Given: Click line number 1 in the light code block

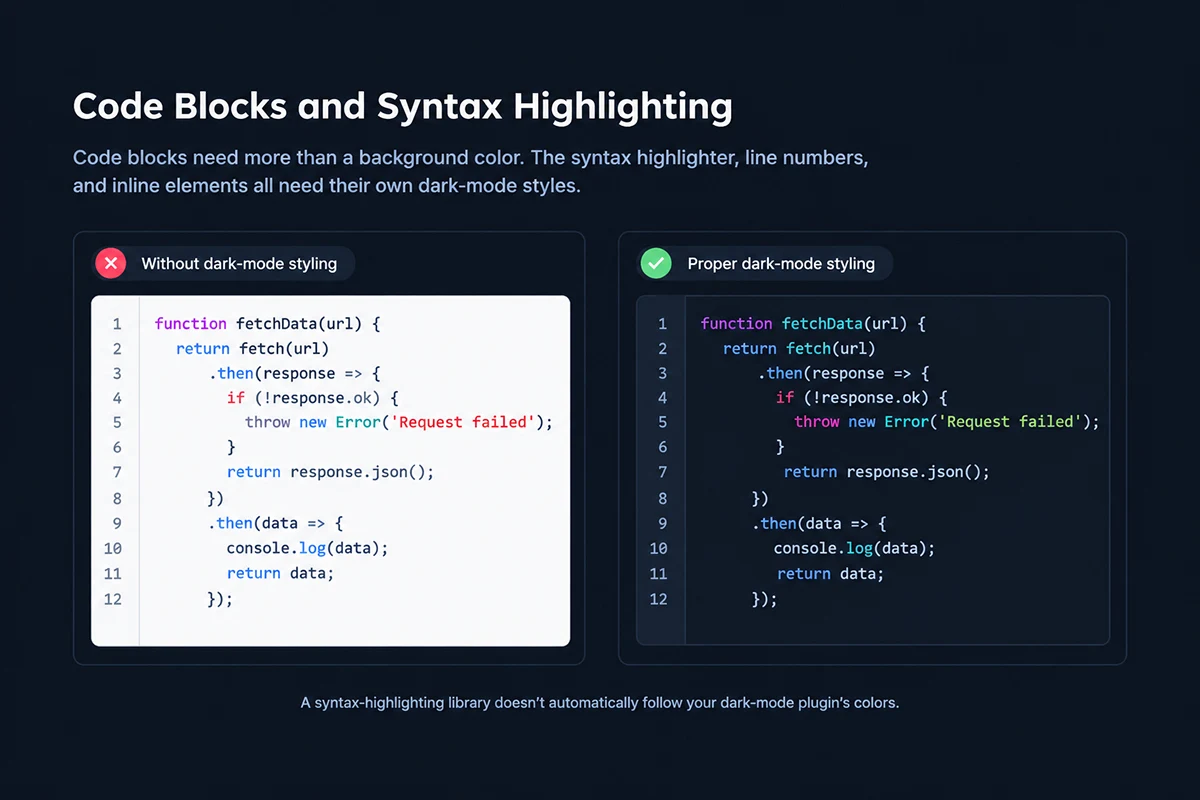Looking at the screenshot, I should tap(117, 324).
